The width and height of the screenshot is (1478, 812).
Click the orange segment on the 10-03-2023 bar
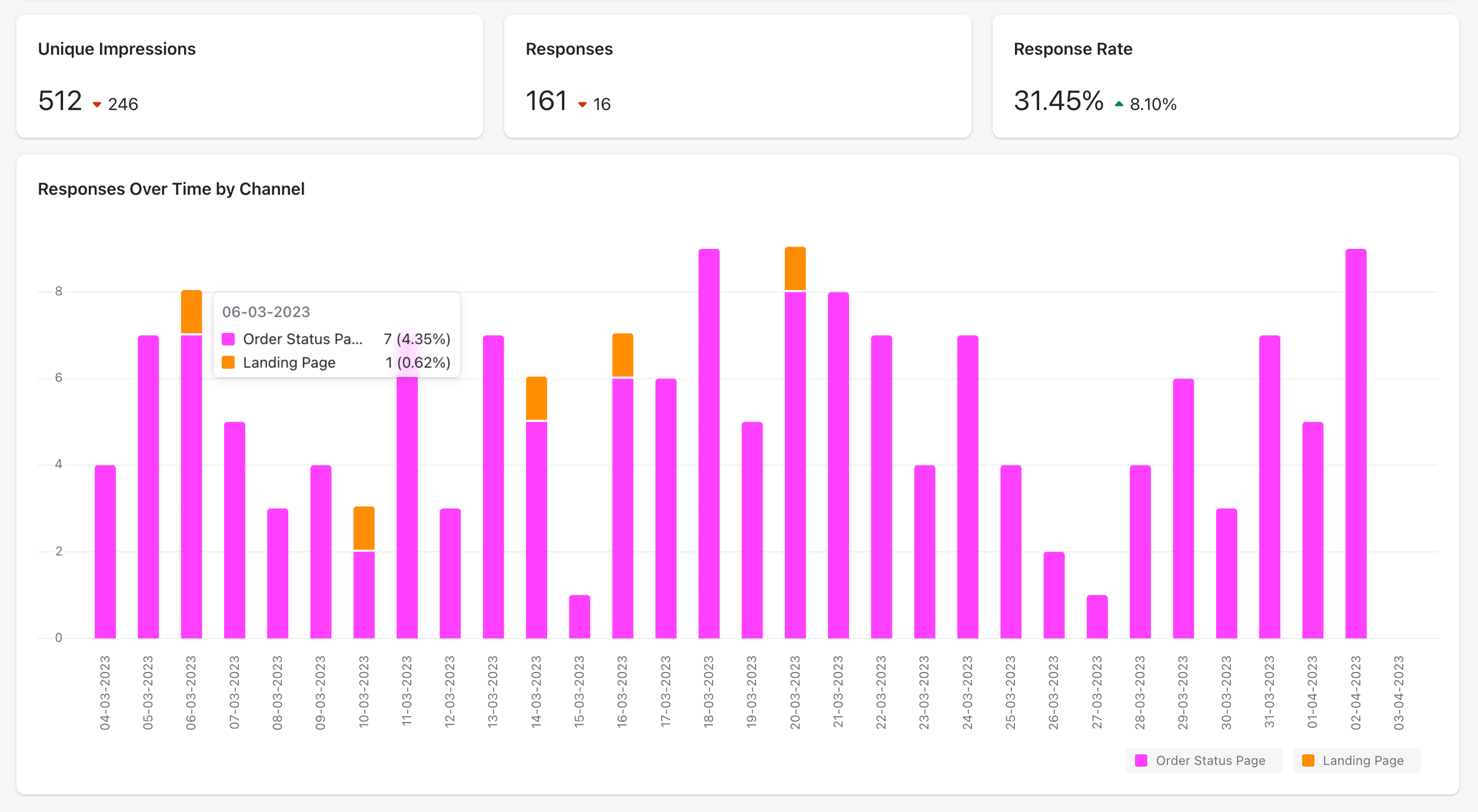[364, 528]
